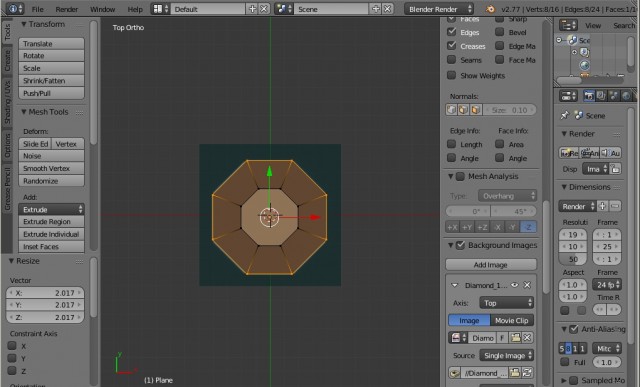
Task: Click the tool shelf vertical scrollbar
Action: click(x=93, y=82)
